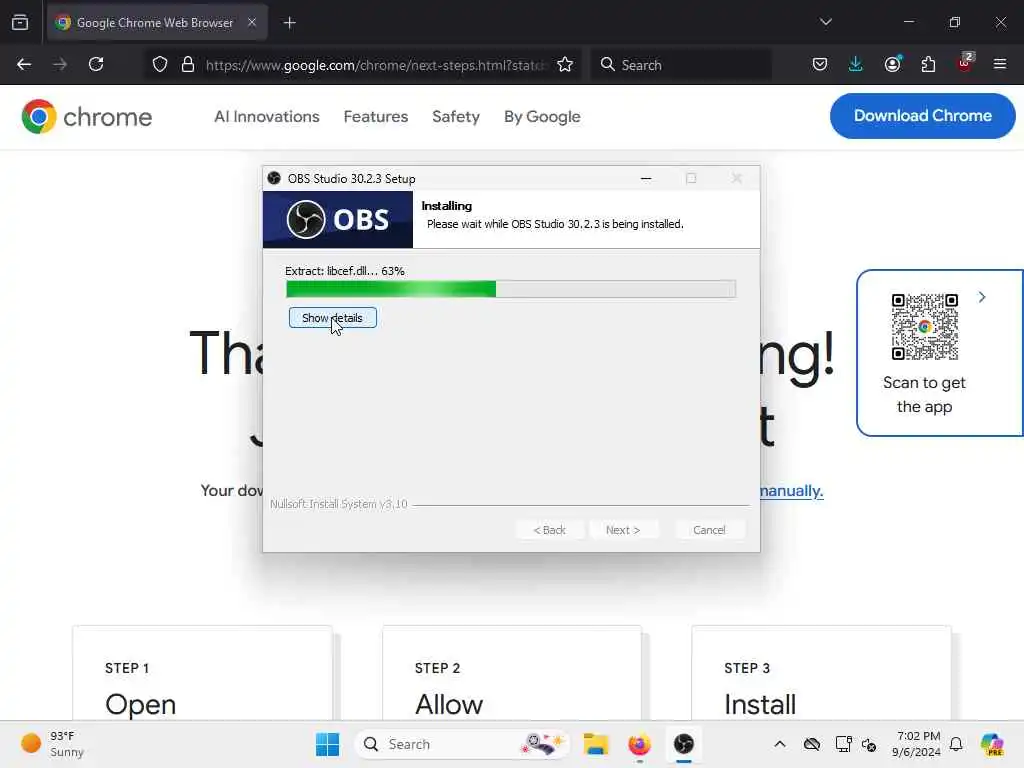Screen dimensions: 1024x768
Task: Click the OBS installation progress bar
Action: click(x=511, y=289)
